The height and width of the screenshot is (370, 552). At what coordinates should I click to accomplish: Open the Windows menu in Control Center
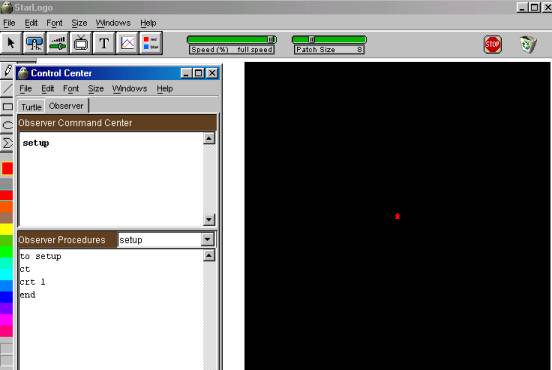click(129, 89)
